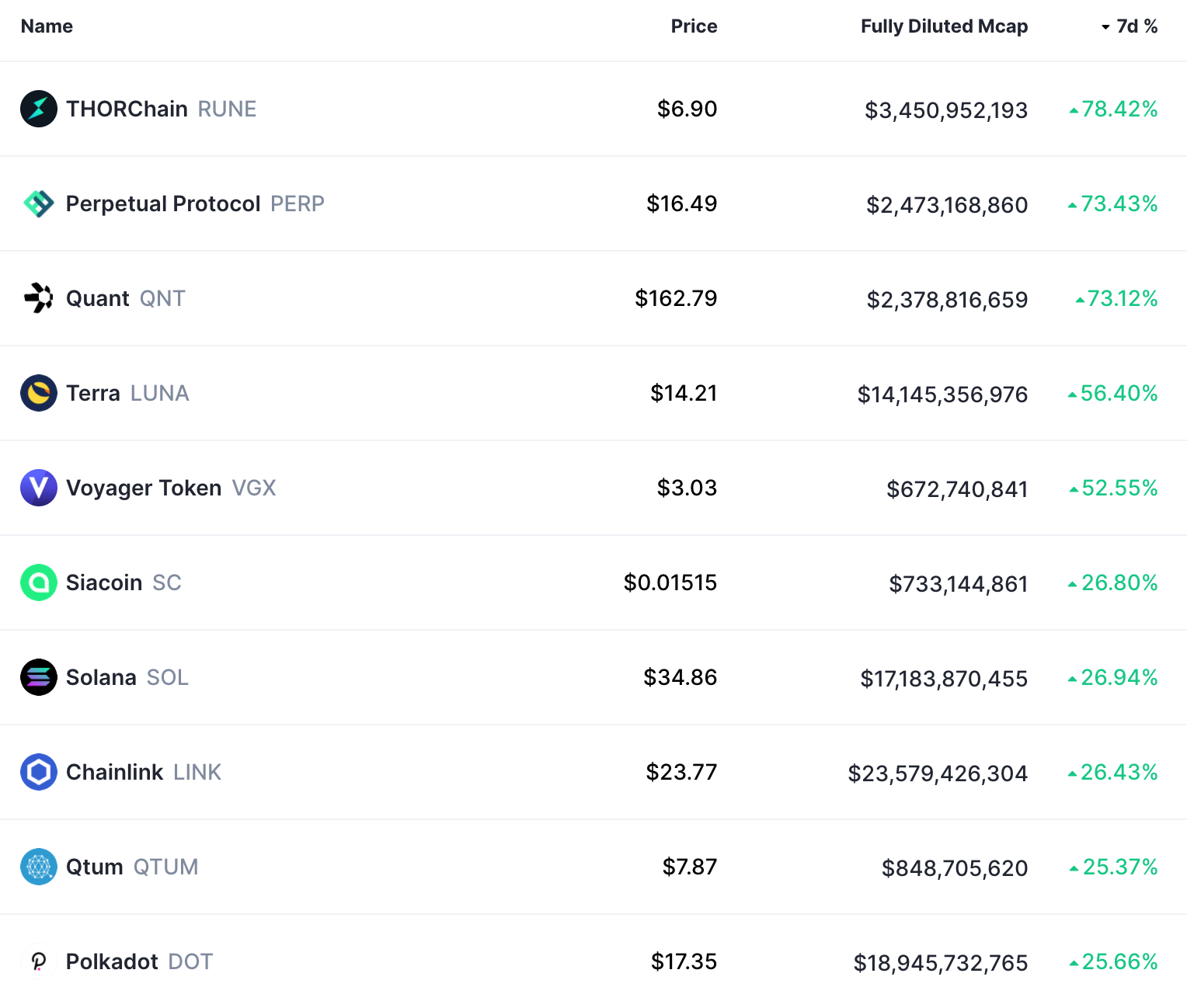Click the THORChain lightning logo icon
Image resolution: width=1187 pixels, height=1008 pixels.
(x=39, y=109)
